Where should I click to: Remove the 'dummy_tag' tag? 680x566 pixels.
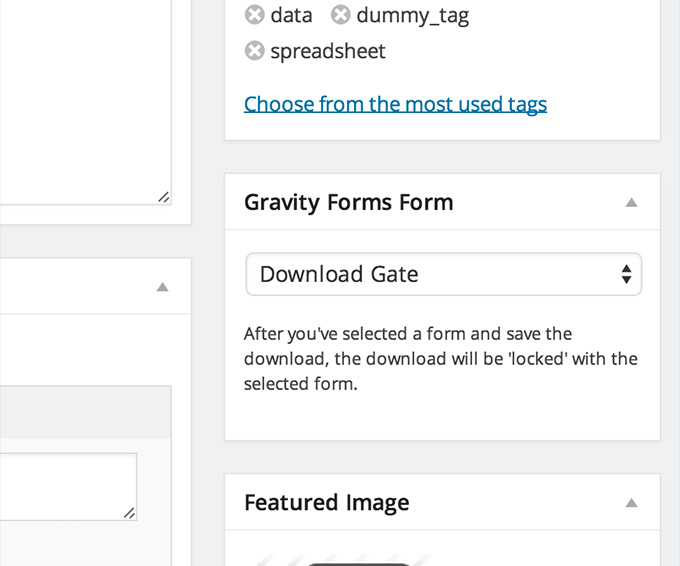tap(340, 15)
